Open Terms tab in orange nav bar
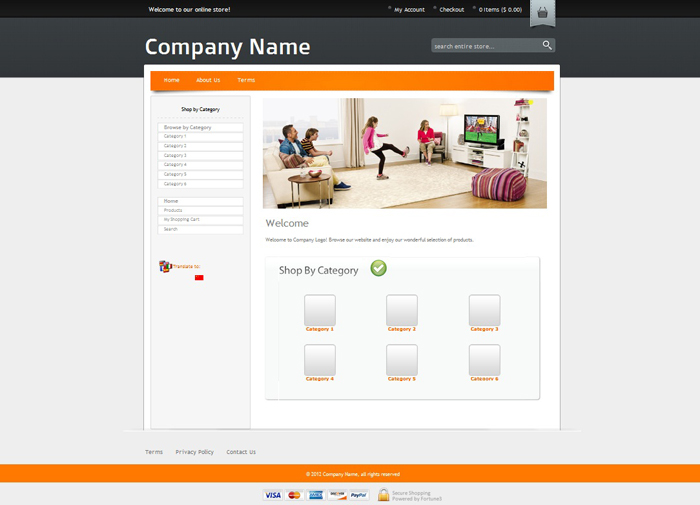Screen dimensions: 700x505 point(246,80)
